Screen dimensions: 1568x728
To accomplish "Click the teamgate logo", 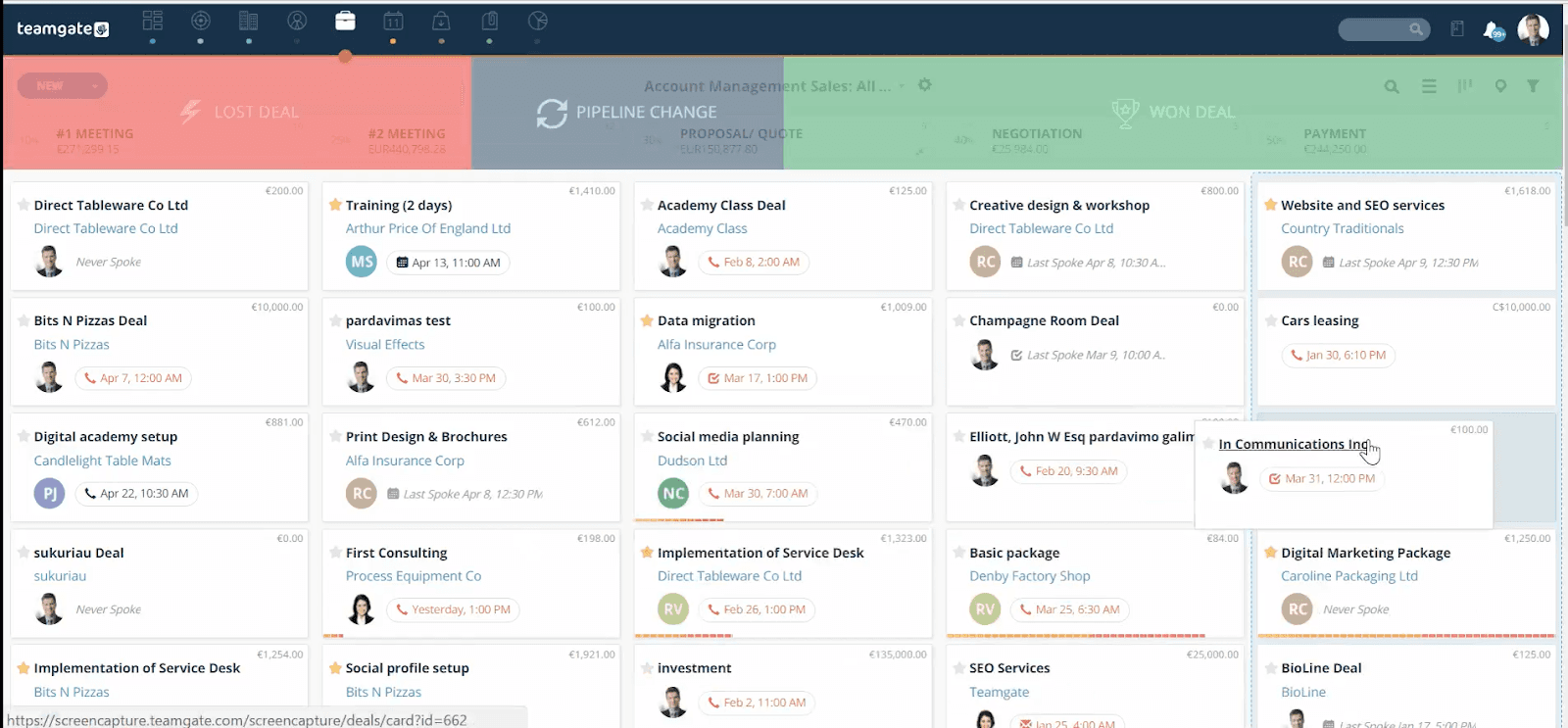I will coord(63,29).
